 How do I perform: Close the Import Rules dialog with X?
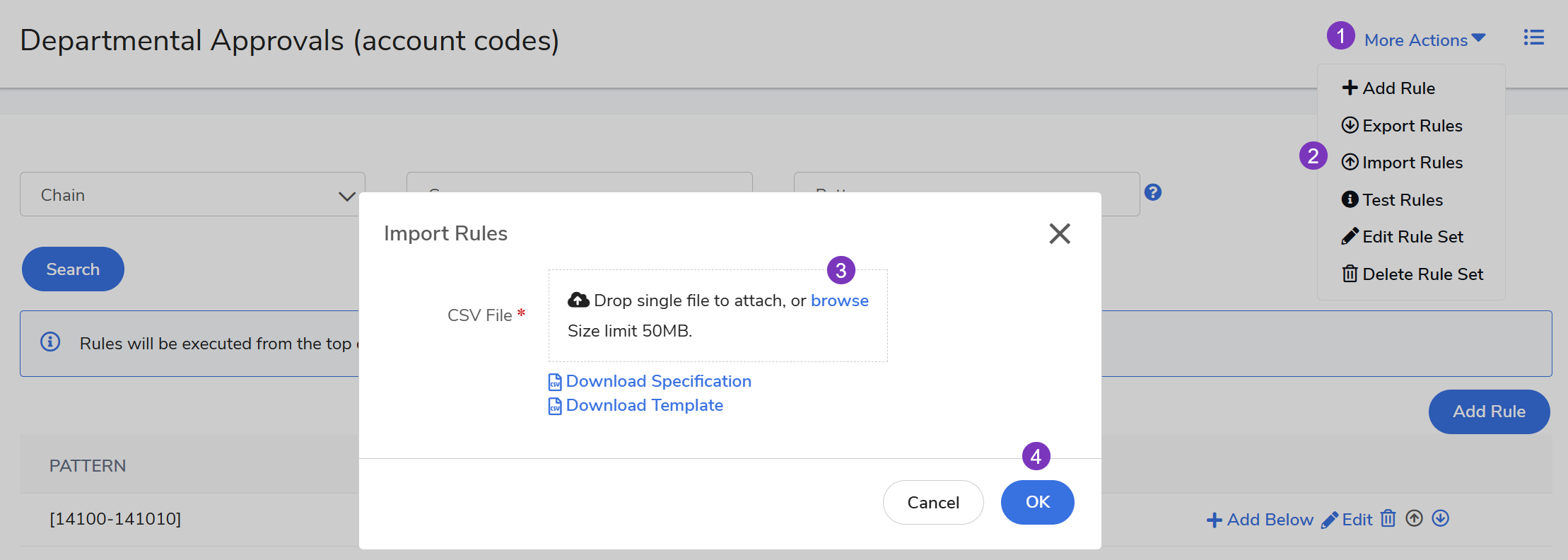1059,233
